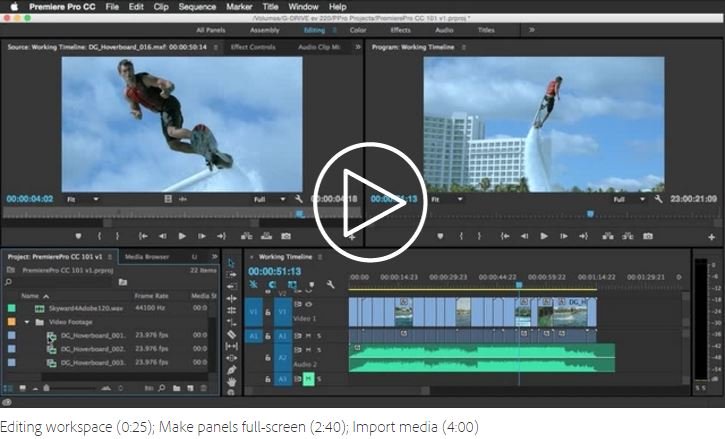This screenshot has width=725, height=439.
Task: Toggle Linked Selection in the Working Timeline
Action: pos(292,284)
